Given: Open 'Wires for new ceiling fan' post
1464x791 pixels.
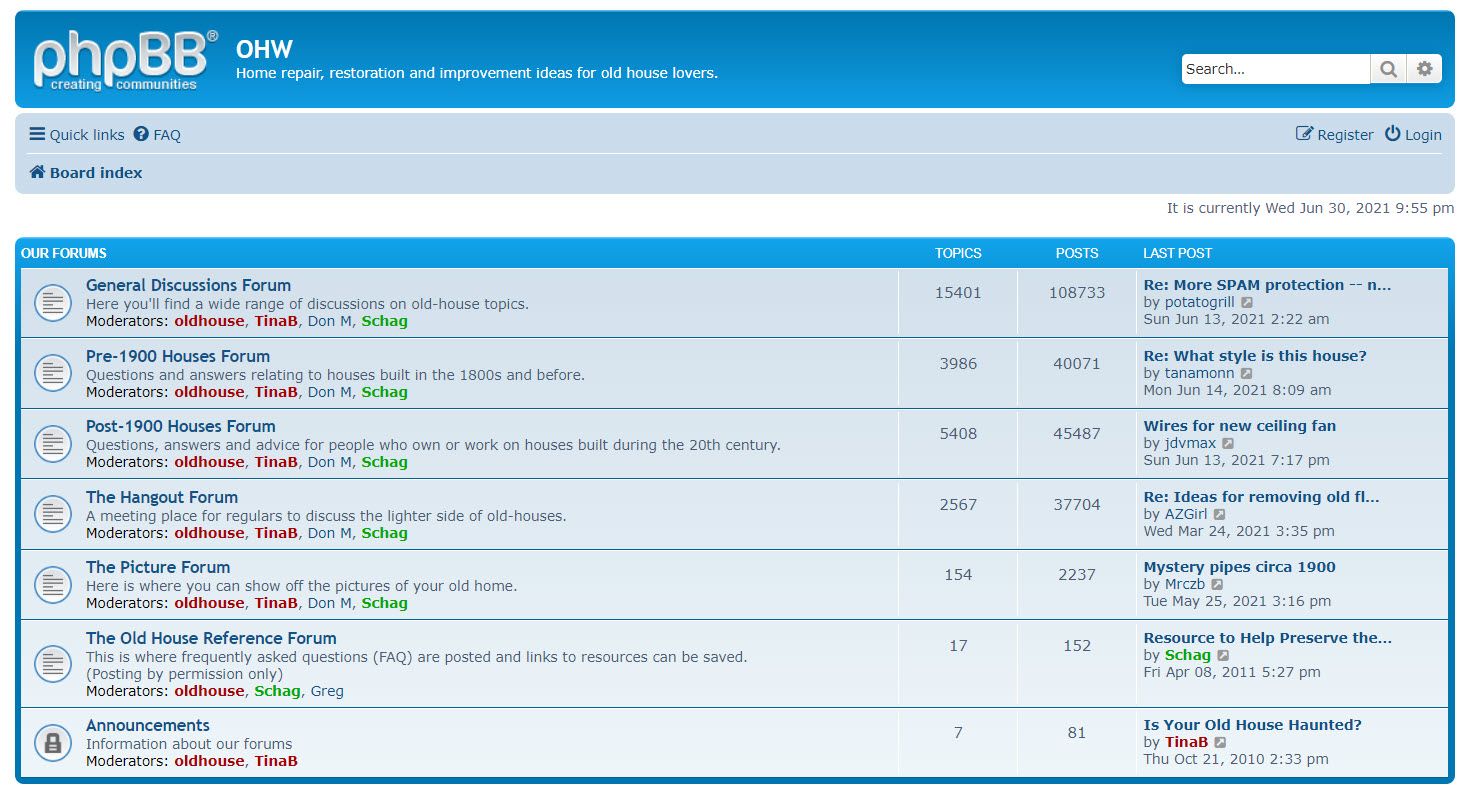Looking at the screenshot, I should 1240,426.
